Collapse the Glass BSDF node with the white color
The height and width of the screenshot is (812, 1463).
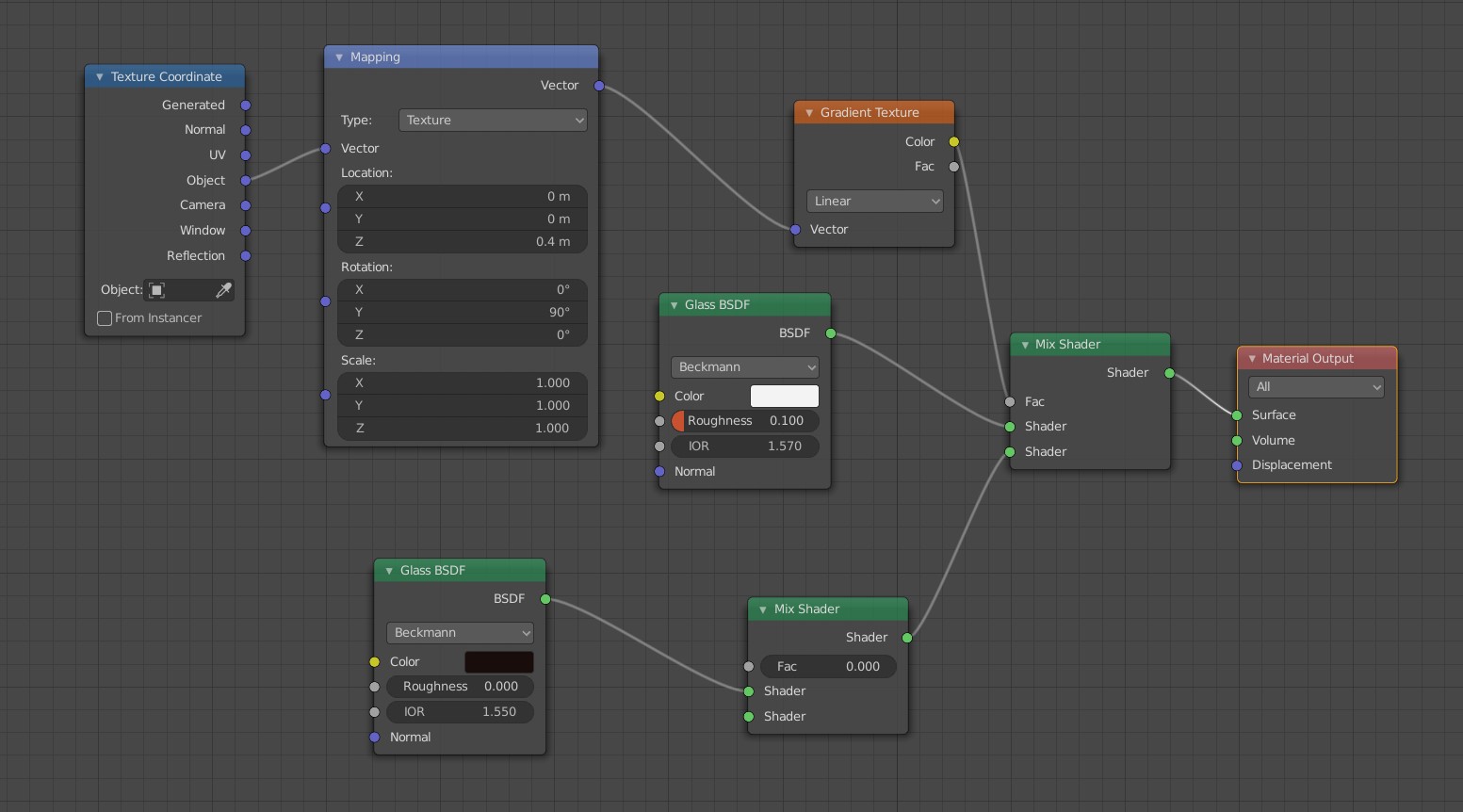[674, 305]
